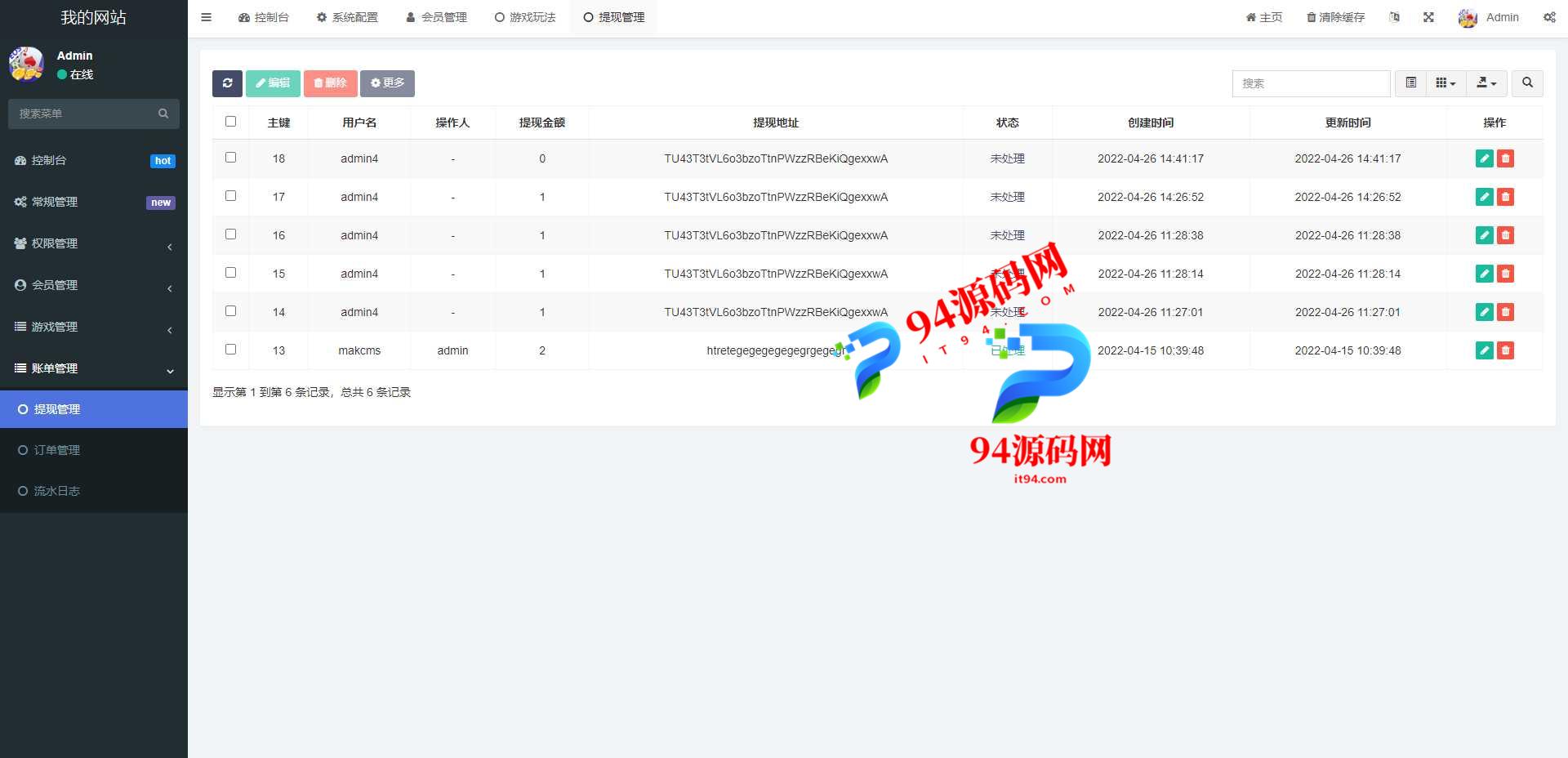Toggle the select-all checkbox in table header
The height and width of the screenshot is (758, 1568).
point(230,121)
